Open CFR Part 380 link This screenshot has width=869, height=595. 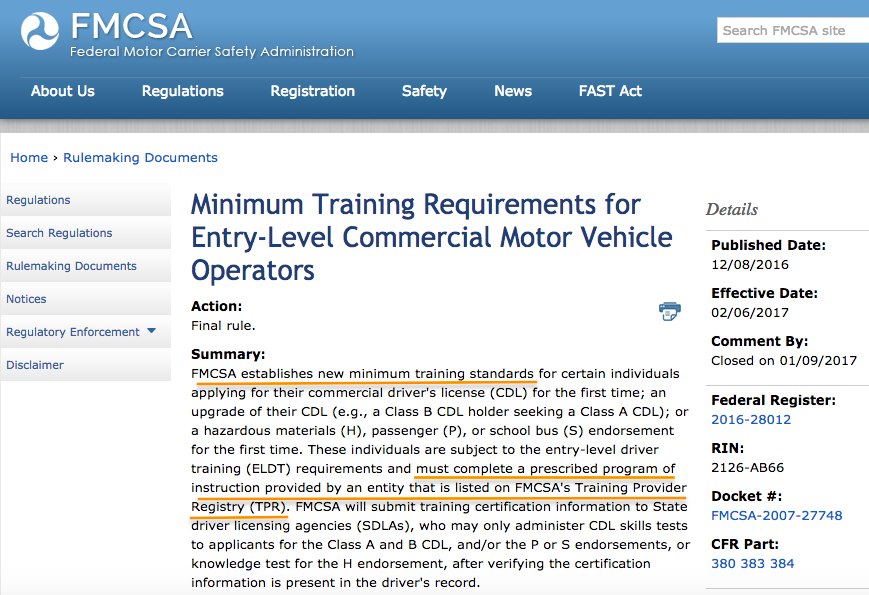click(x=723, y=563)
